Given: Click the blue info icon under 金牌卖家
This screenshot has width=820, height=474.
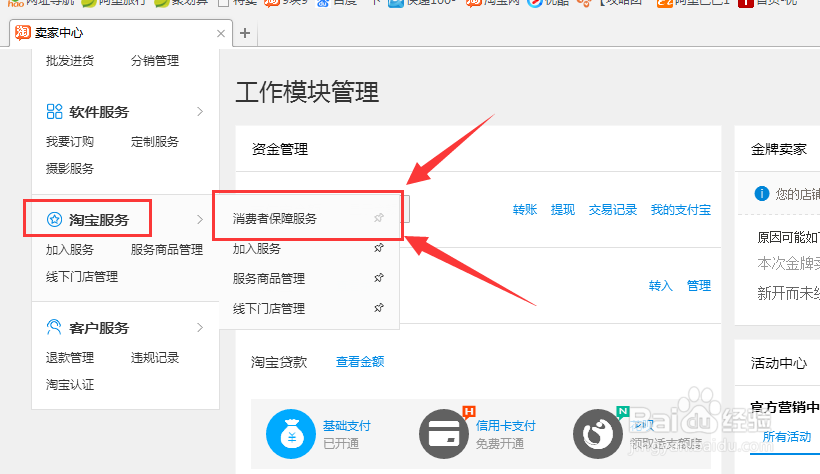Looking at the screenshot, I should tap(762, 194).
